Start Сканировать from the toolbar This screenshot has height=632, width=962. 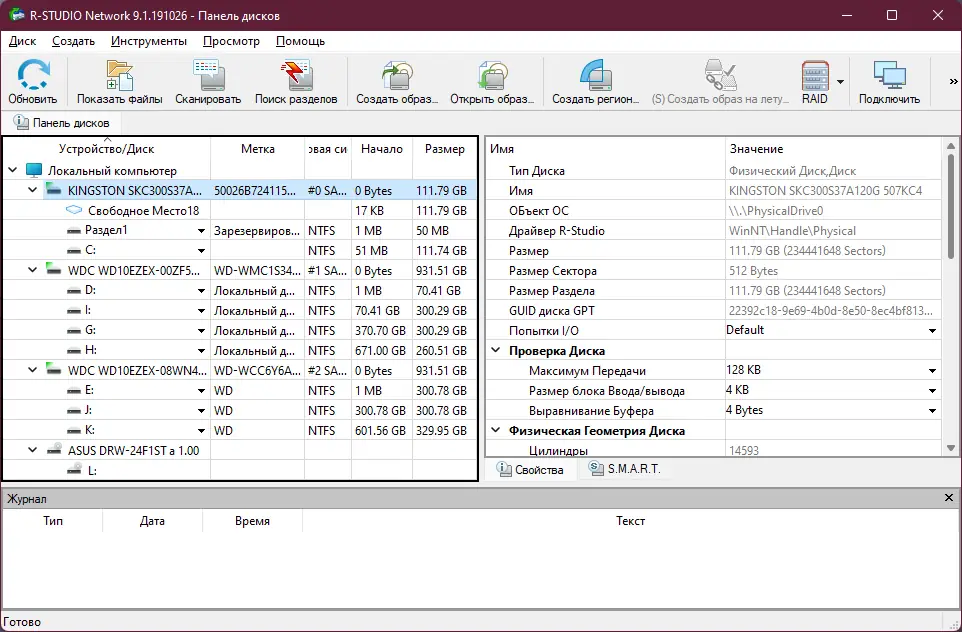(208, 75)
